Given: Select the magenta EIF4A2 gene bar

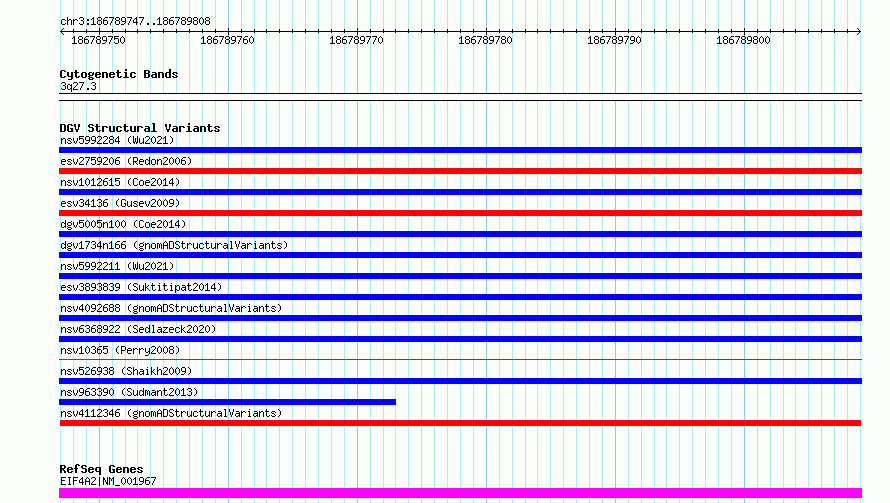Looking at the screenshot, I should (x=460, y=493).
